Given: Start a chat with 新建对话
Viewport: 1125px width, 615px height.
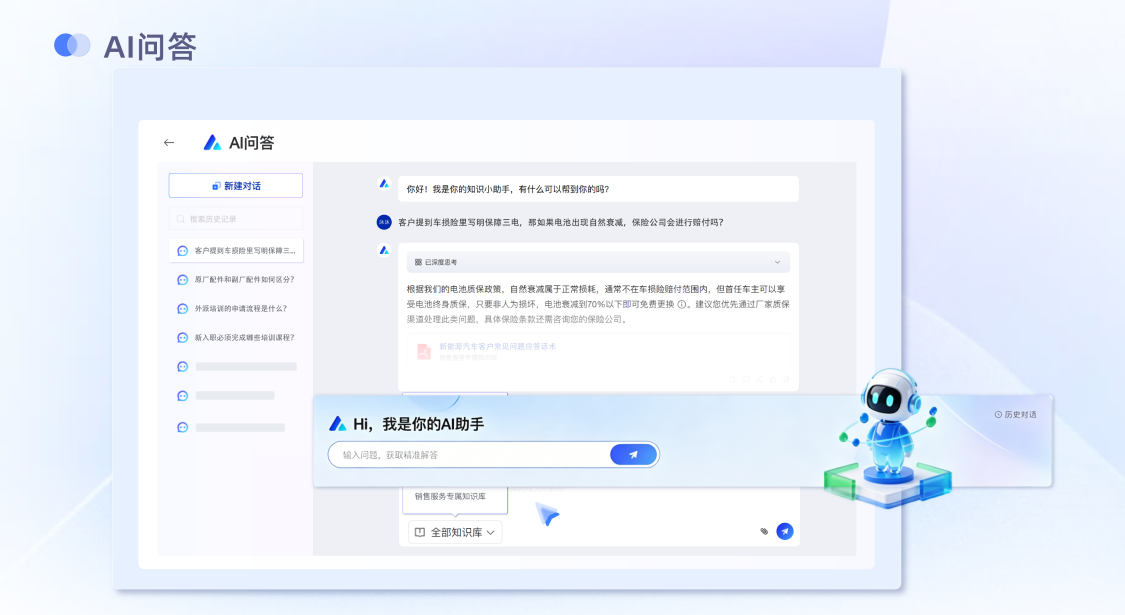Looking at the screenshot, I should click(x=235, y=185).
